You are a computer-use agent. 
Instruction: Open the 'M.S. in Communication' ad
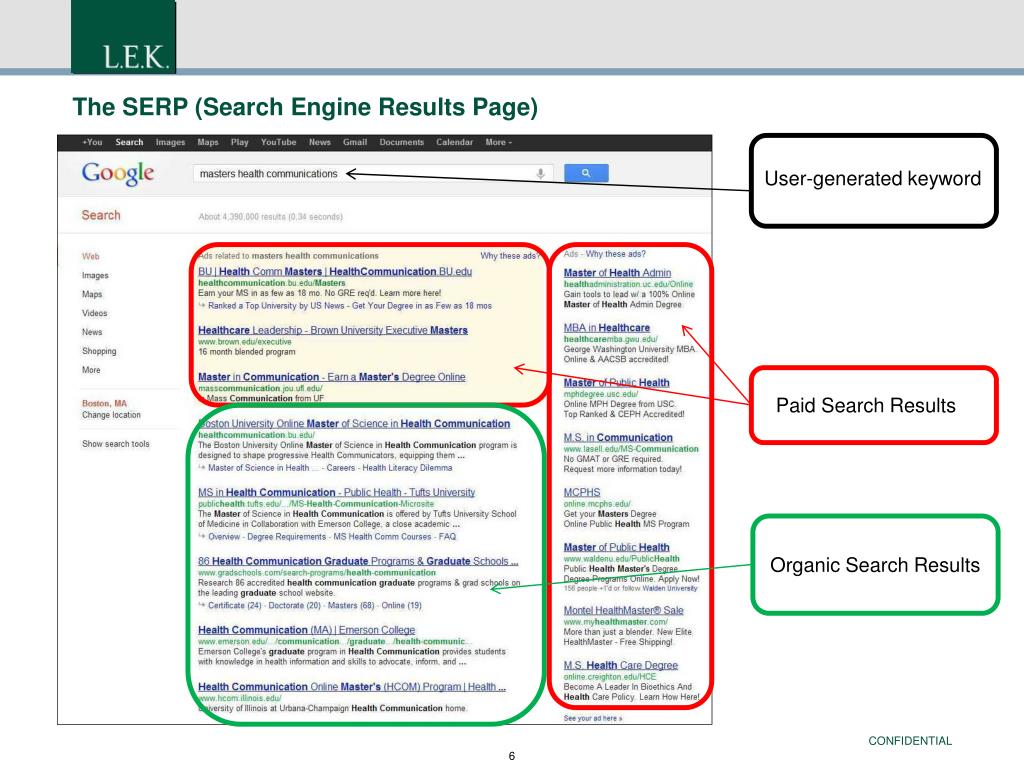tap(618, 438)
